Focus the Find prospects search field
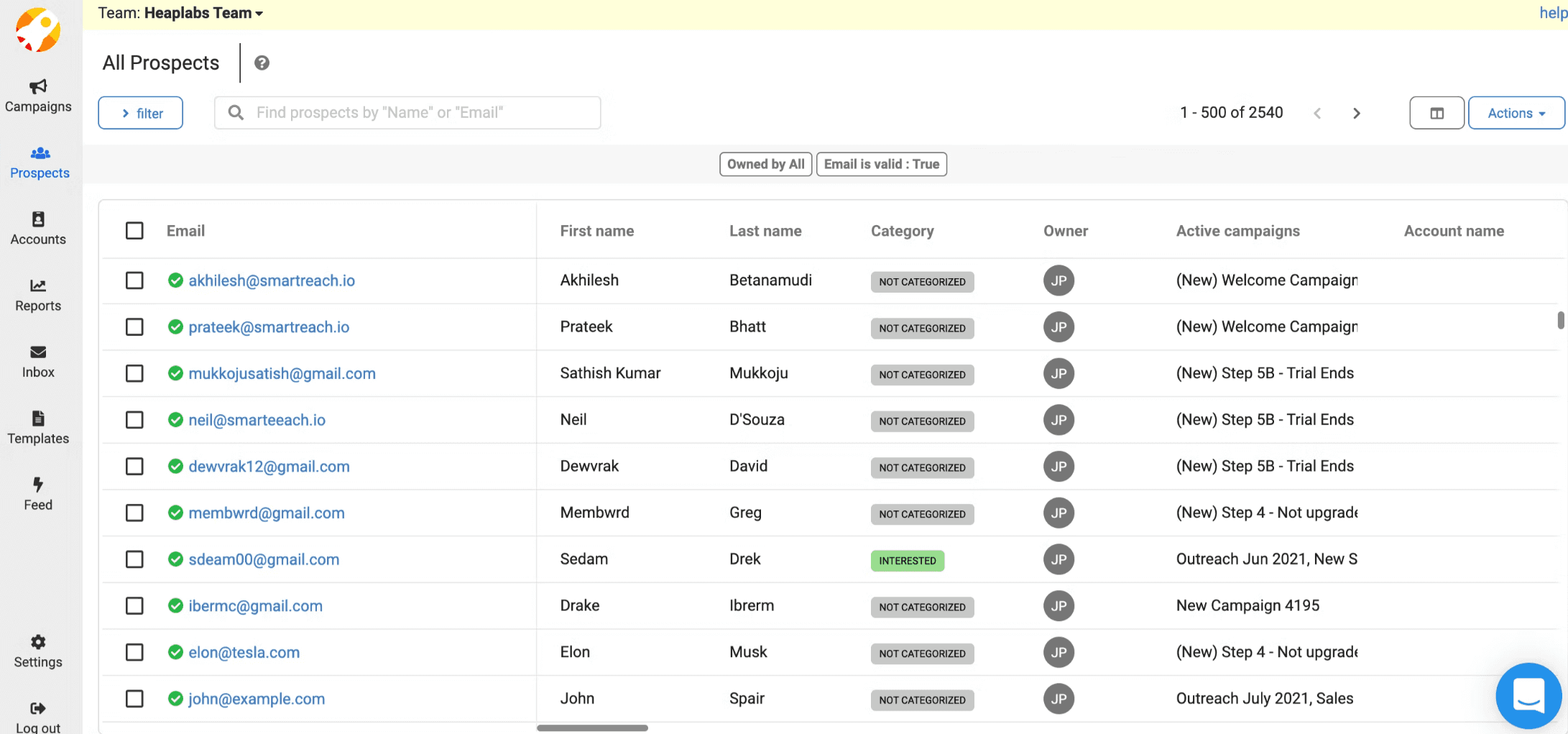Viewport: 1568px width, 734px height. pyautogui.click(x=407, y=113)
